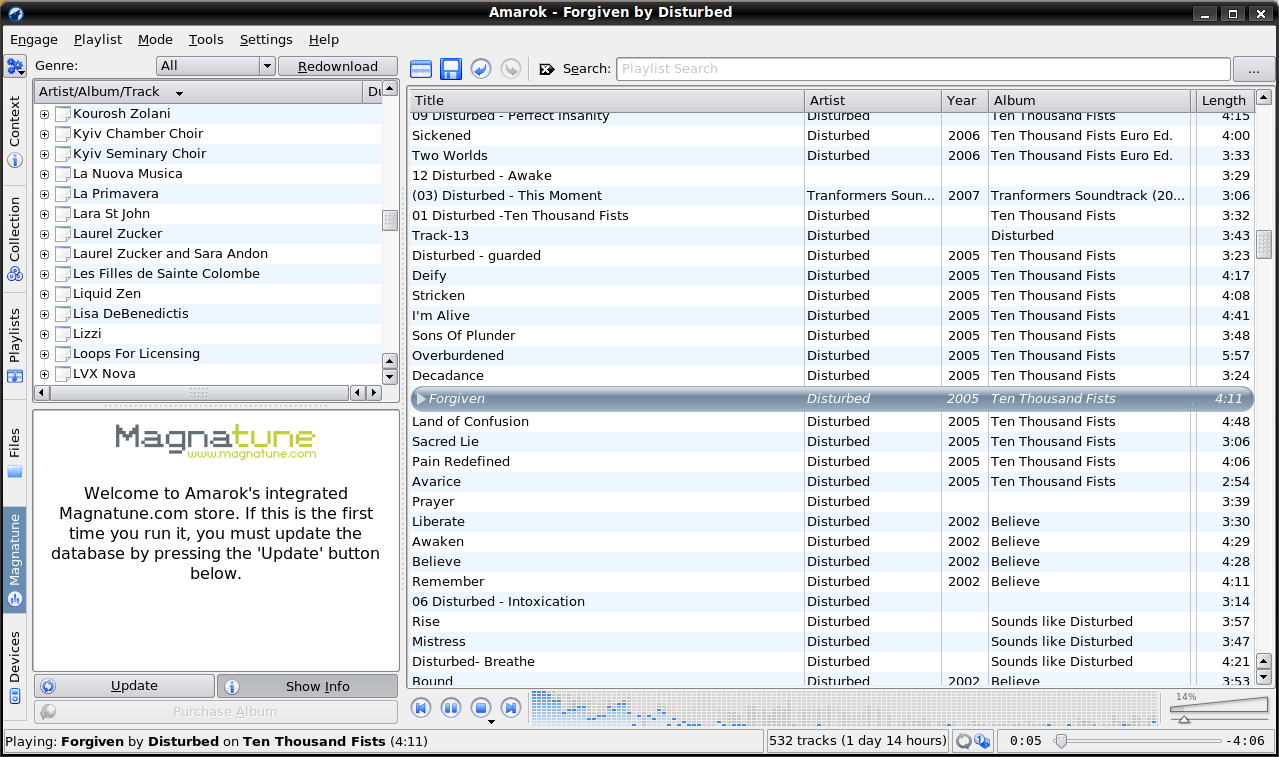Click the Amarok window menu icon

15,13
